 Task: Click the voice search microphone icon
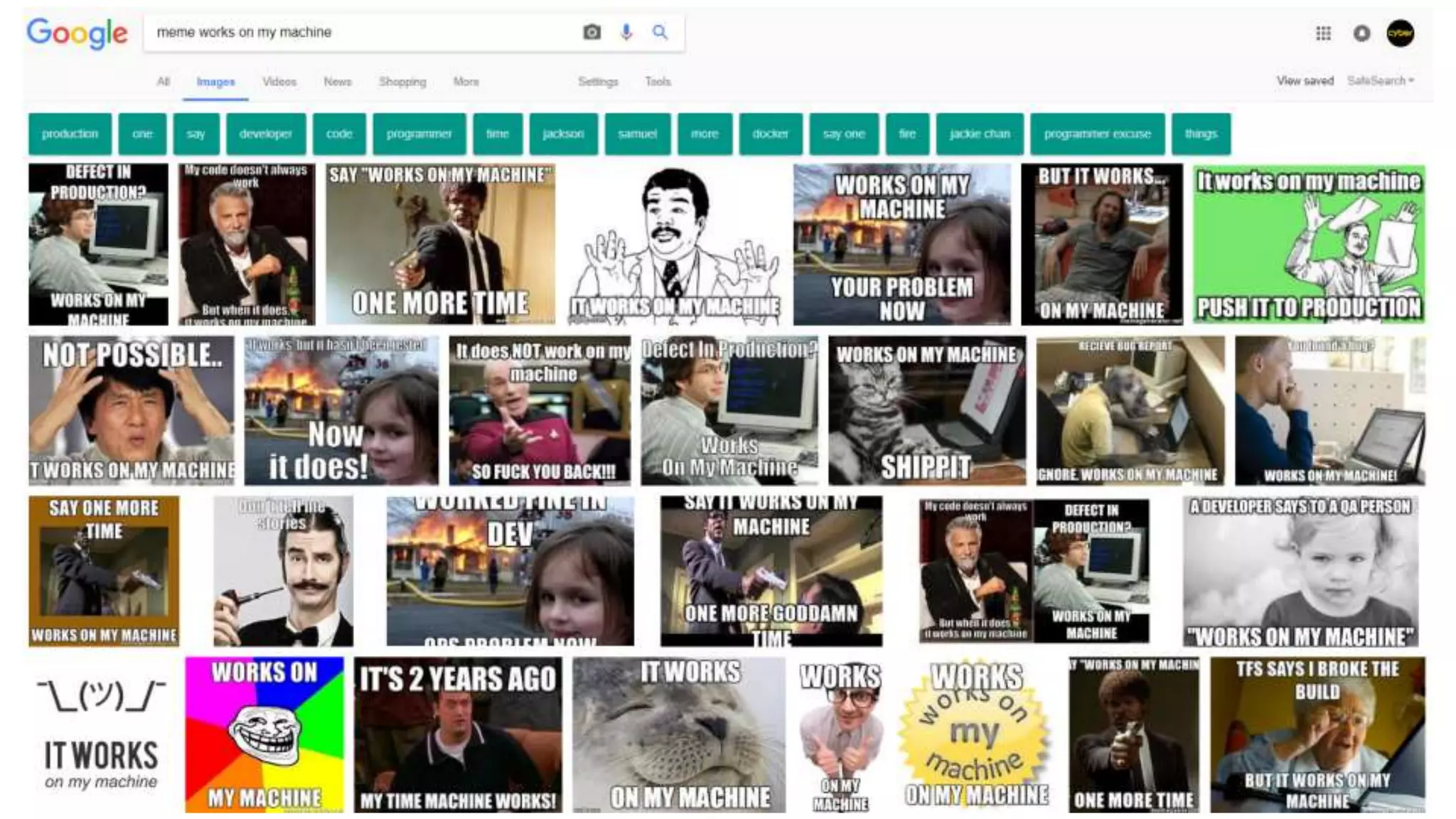[626, 32]
